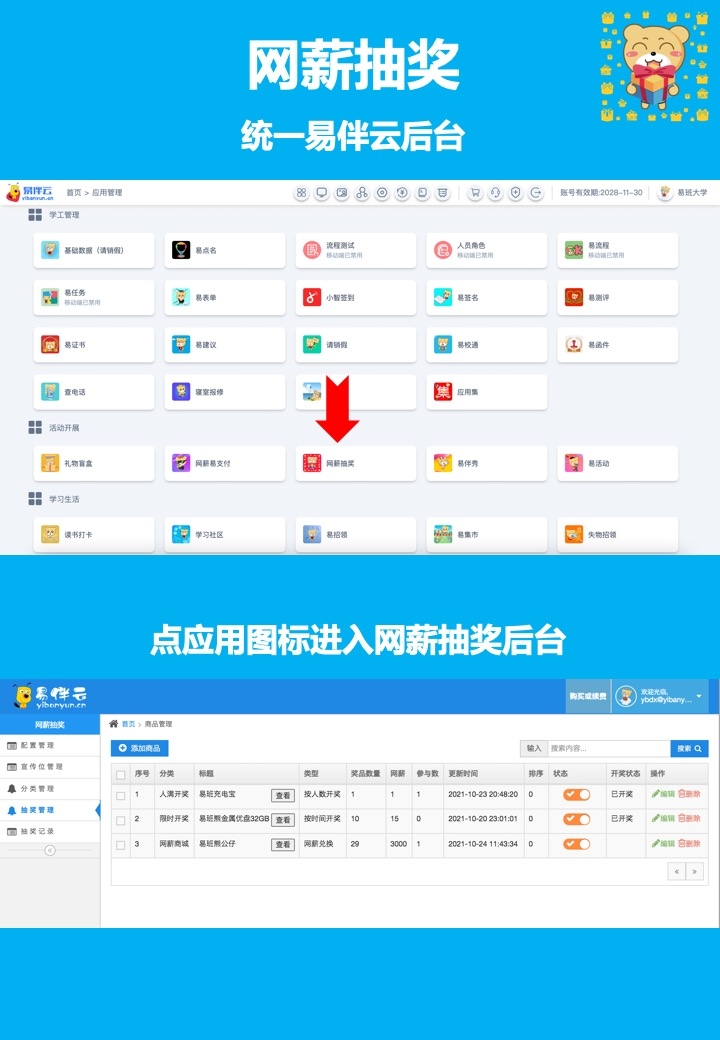This screenshot has width=720, height=1040.
Task: Expand the user account dropdown arrow
Action: click(x=699, y=696)
